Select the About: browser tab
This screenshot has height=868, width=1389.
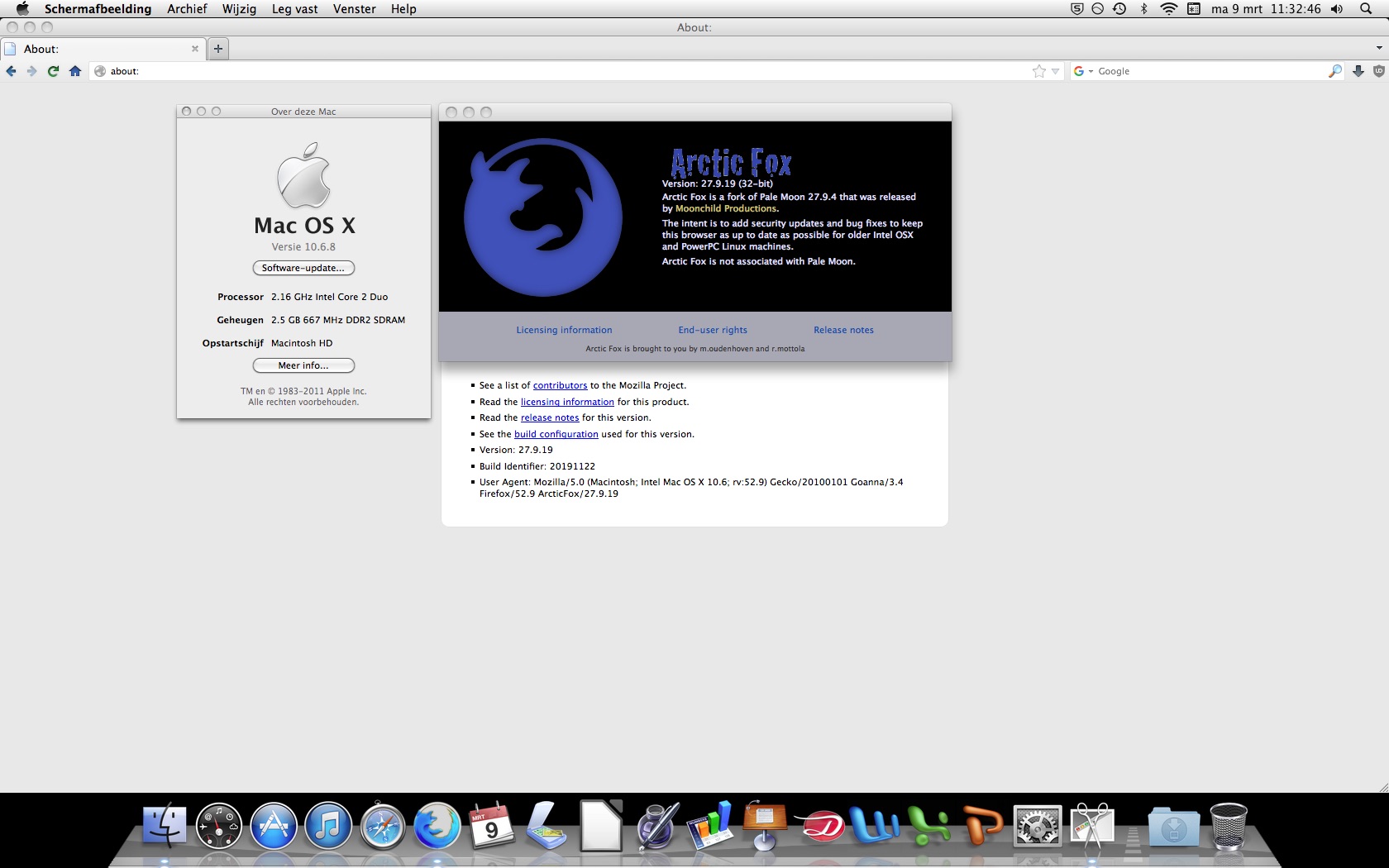tap(102, 49)
